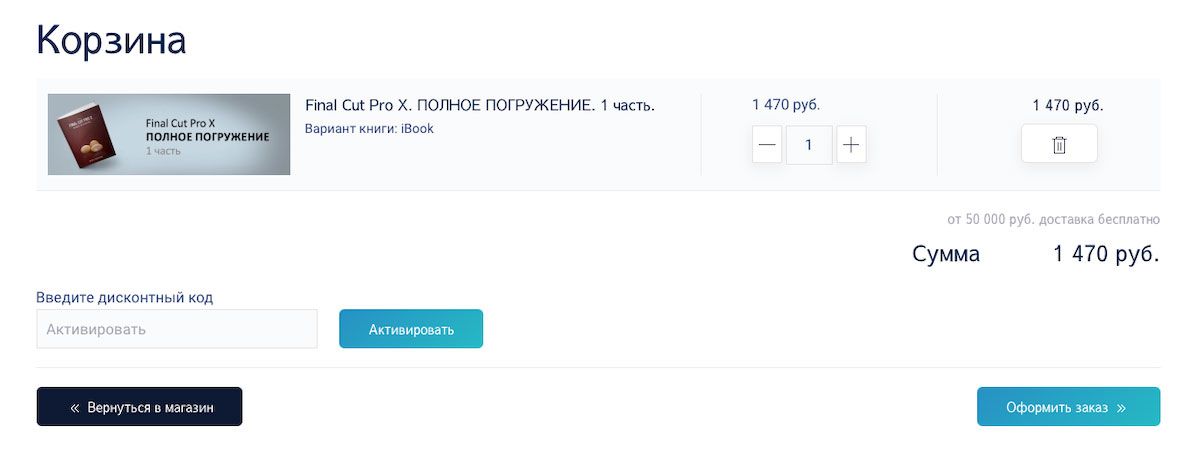This screenshot has width=1200, height=458.
Task: Delete the item with the trash icon
Action: pyautogui.click(x=1059, y=144)
